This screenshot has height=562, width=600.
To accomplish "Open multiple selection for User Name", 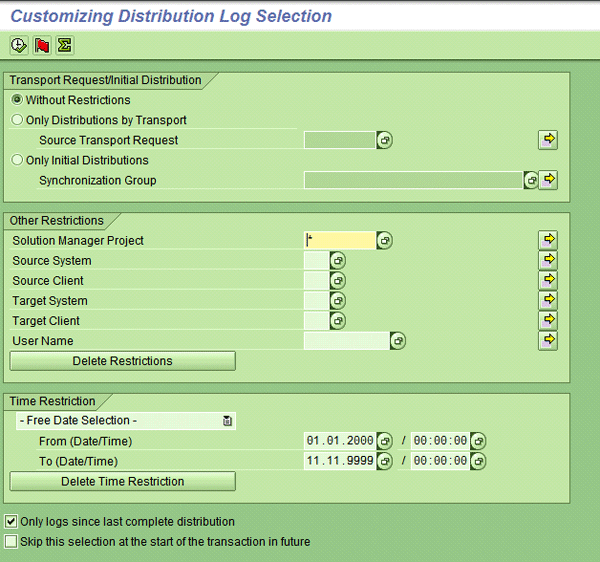I will click(x=547, y=340).
